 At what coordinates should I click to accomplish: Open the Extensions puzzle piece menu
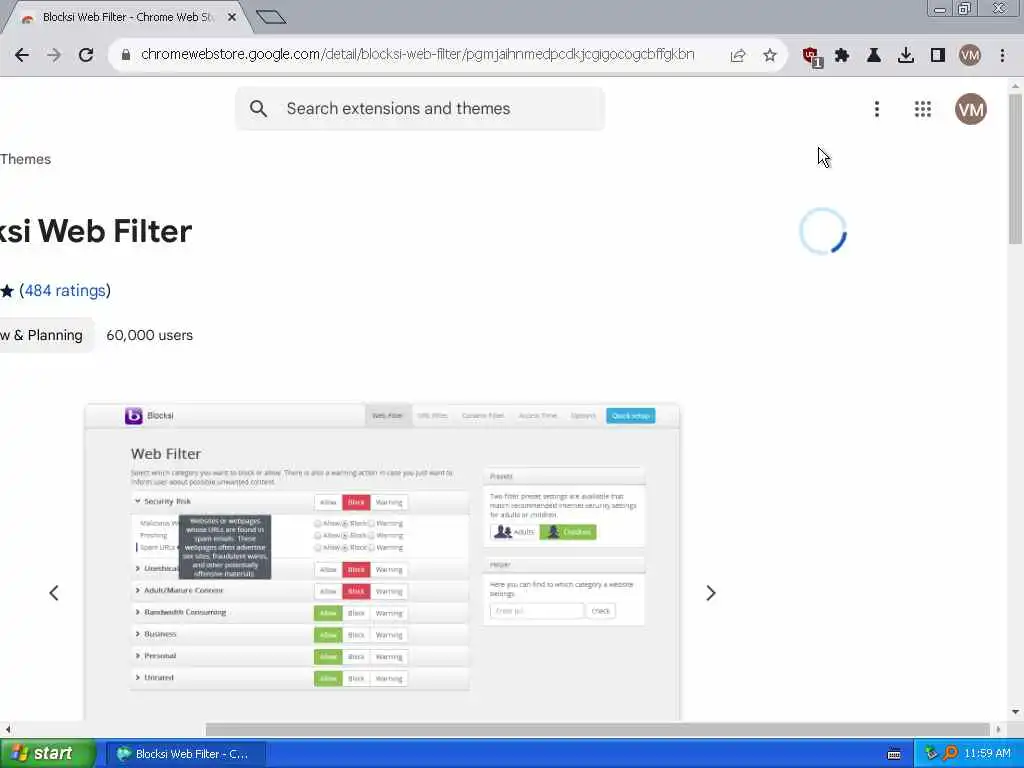pyautogui.click(x=842, y=55)
